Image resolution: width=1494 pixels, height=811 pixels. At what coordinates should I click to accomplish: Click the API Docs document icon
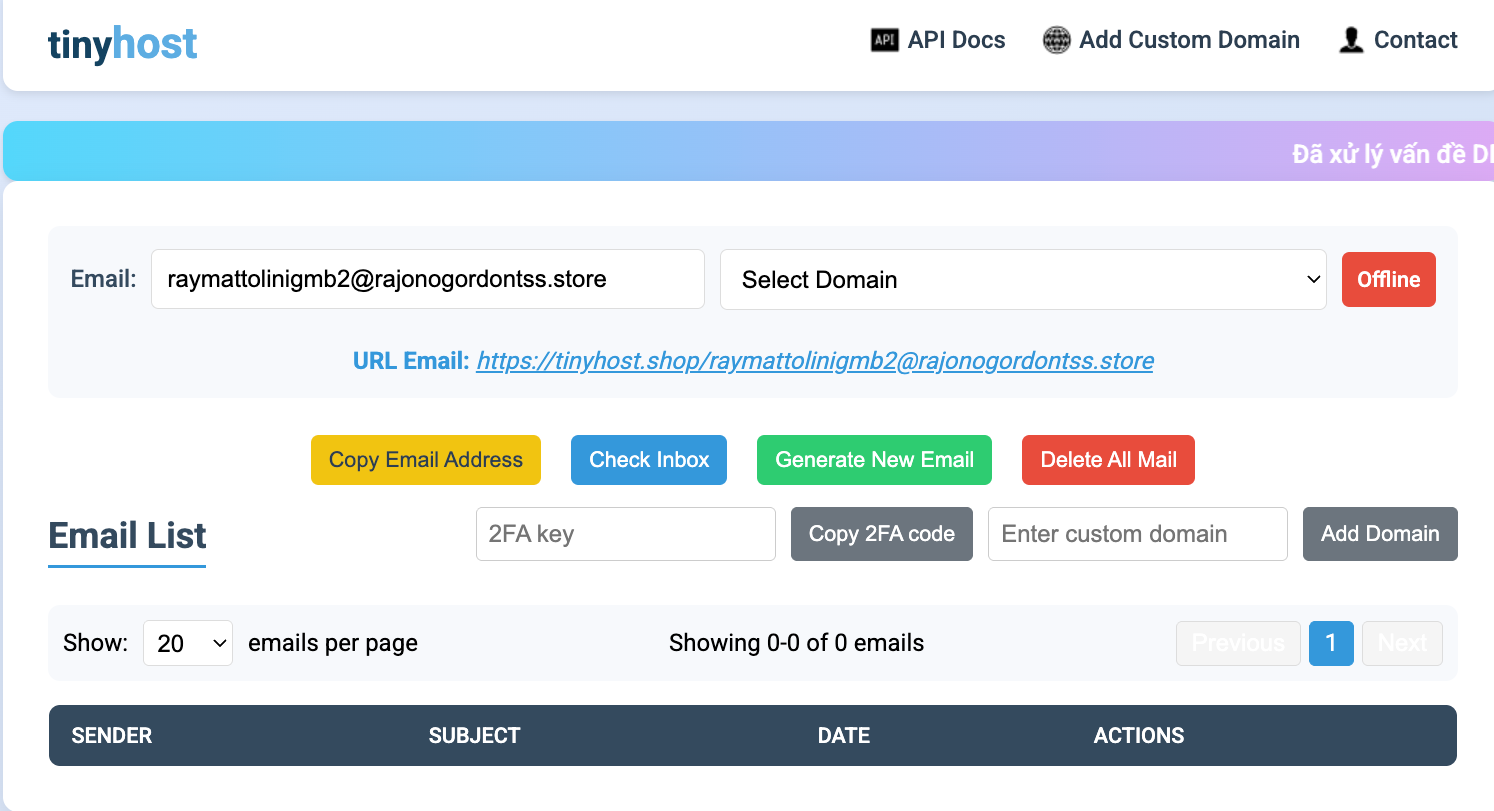884,40
